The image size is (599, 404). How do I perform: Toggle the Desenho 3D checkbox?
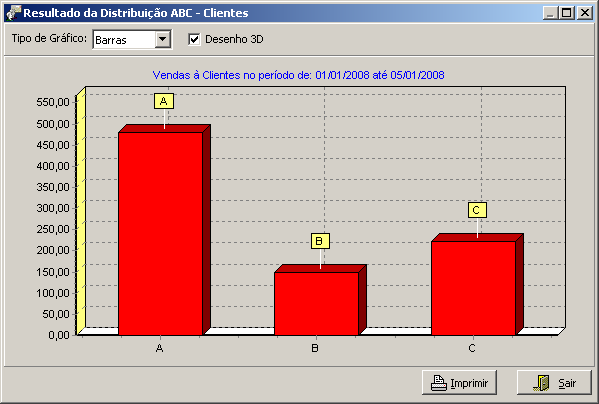pyautogui.click(x=194, y=39)
